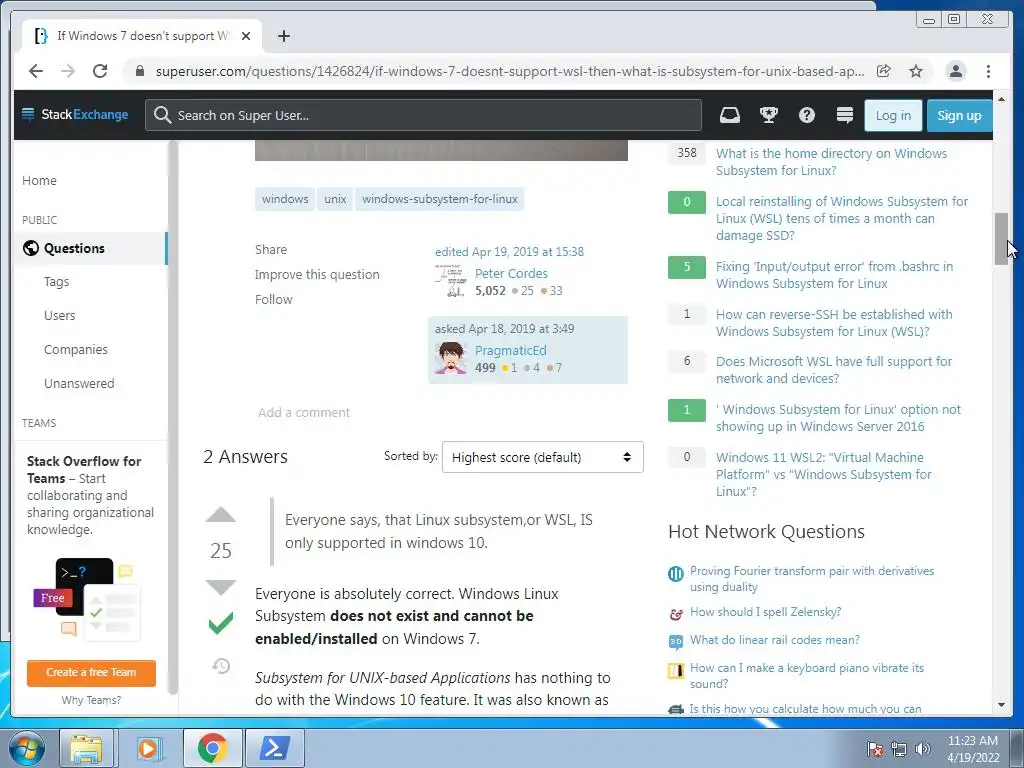Viewport: 1024px width, 768px height.
Task: Open Companies in sidebar
Action: pos(76,349)
